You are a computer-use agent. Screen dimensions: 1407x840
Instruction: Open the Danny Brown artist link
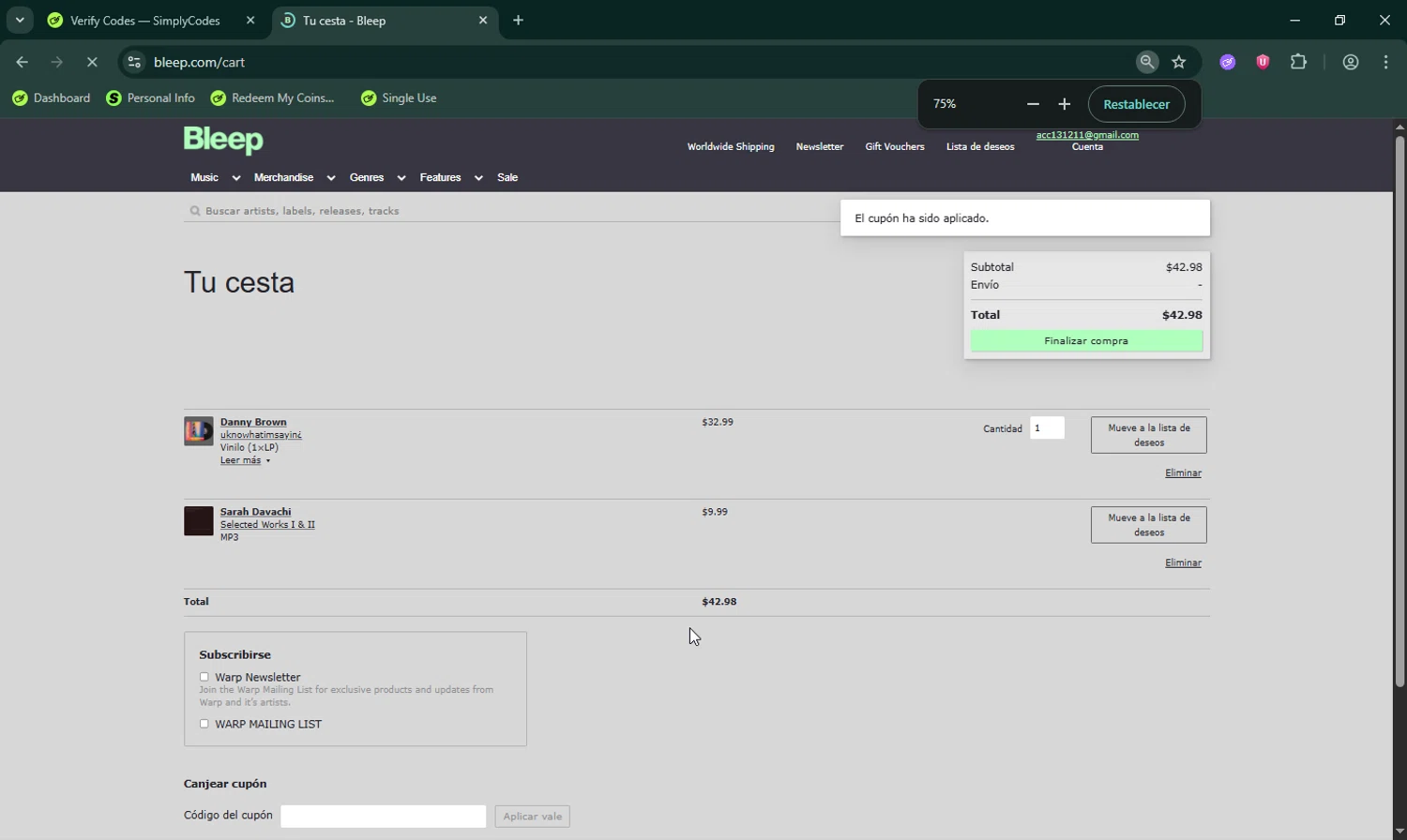(x=253, y=422)
